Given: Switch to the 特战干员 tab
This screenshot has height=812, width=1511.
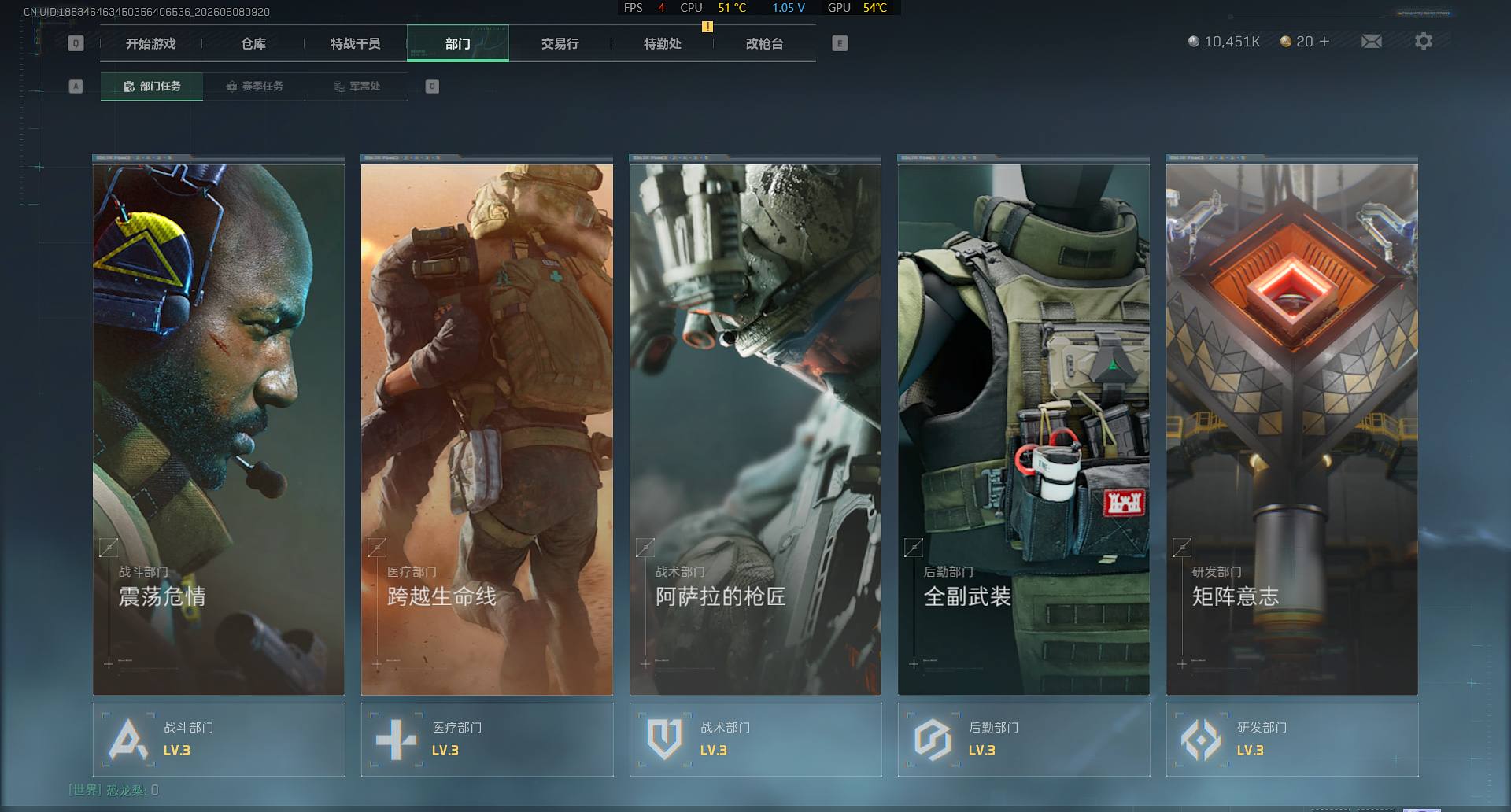Looking at the screenshot, I should [356, 43].
